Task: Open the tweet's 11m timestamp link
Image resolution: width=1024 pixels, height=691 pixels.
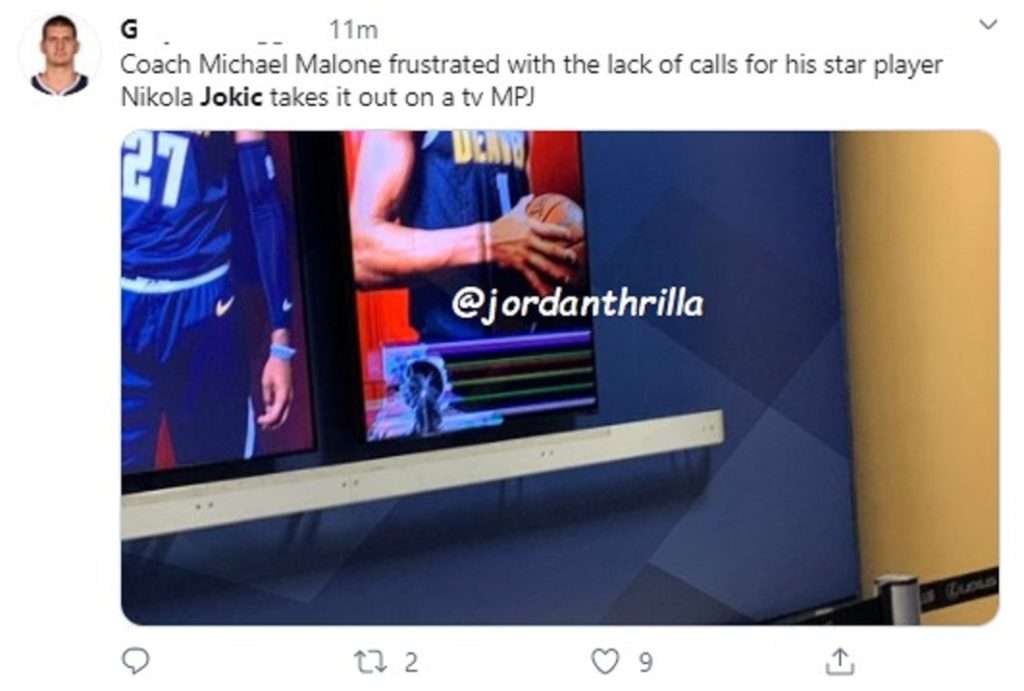Action: coord(353,29)
